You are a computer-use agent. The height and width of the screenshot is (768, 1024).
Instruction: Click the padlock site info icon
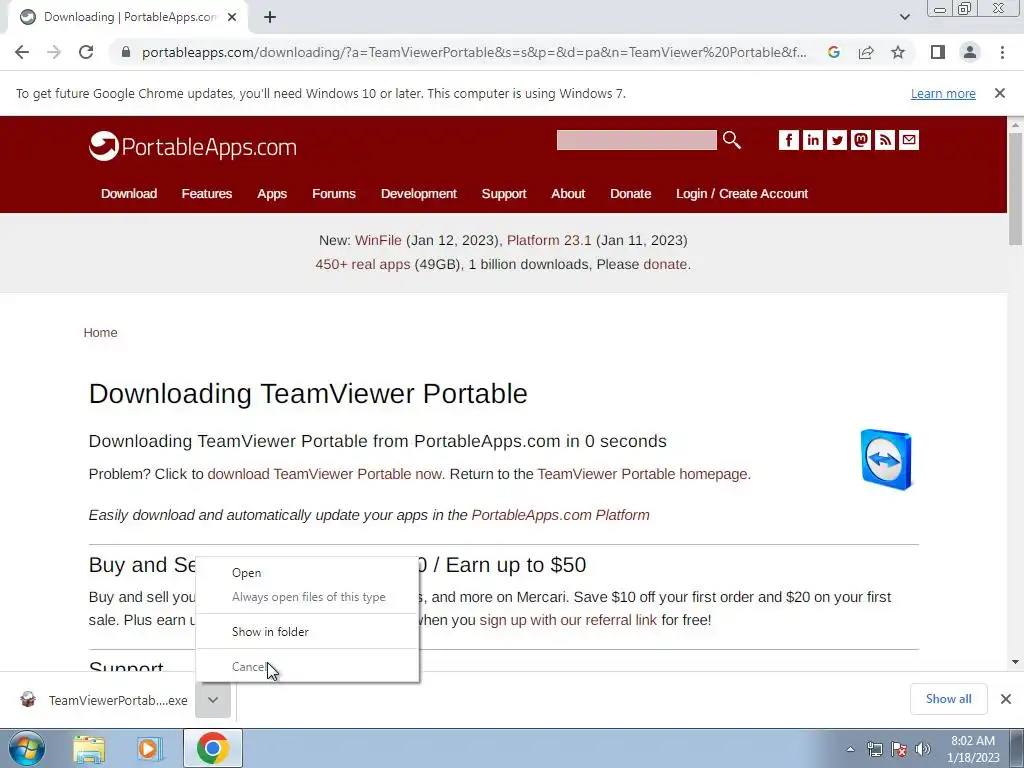pyautogui.click(x=126, y=52)
